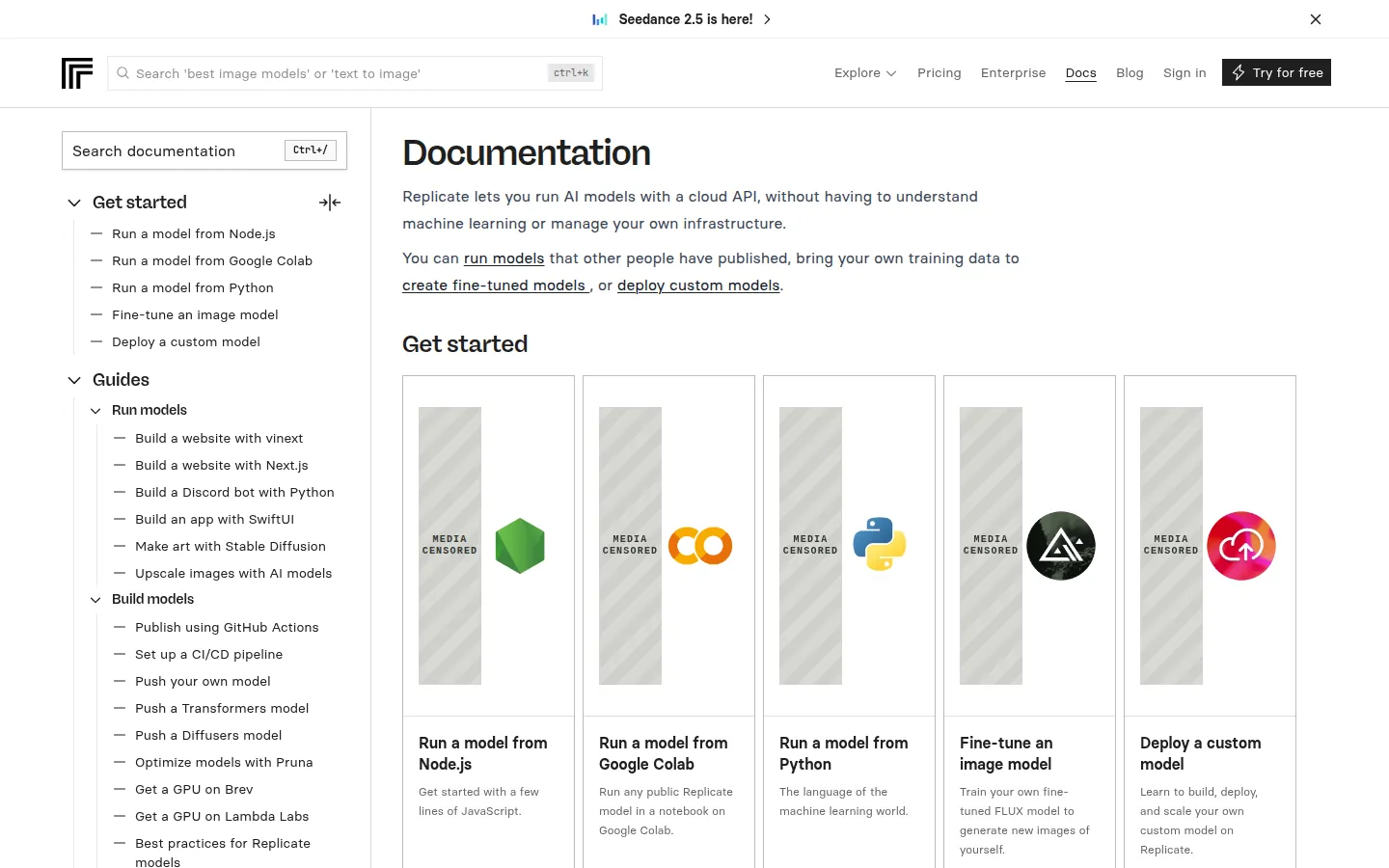This screenshot has height=868, width=1389.
Task: Open Optimize models with Pruna guide
Action: pos(224,762)
